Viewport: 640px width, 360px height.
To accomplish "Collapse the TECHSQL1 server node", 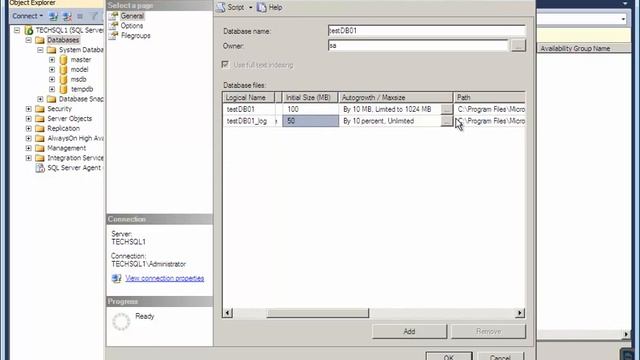I will pos(17,30).
